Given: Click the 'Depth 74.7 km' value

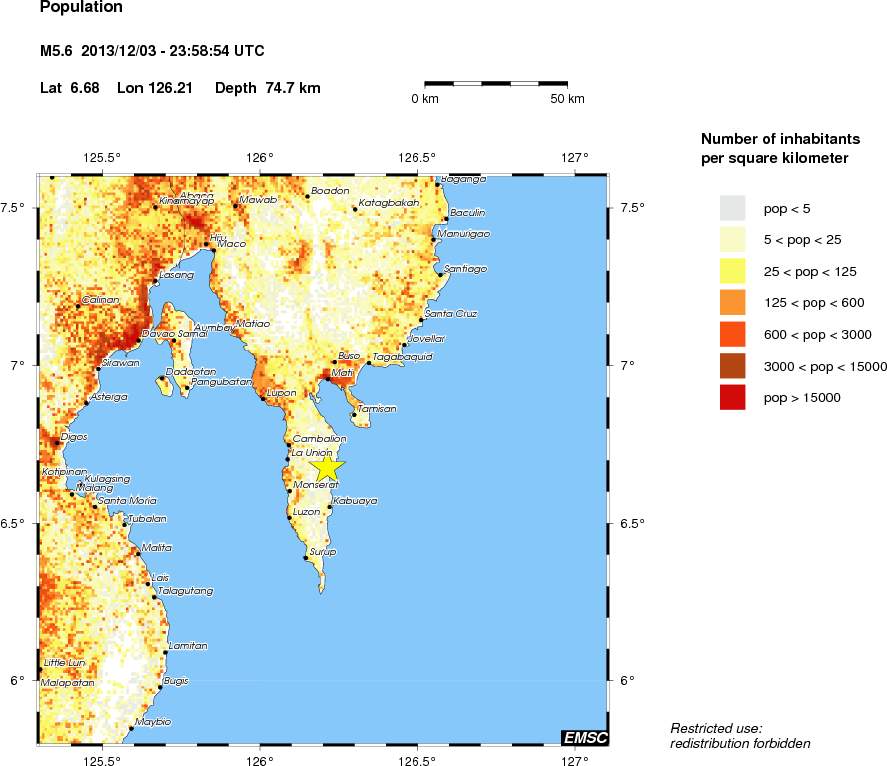Looking at the screenshot, I should (268, 88).
